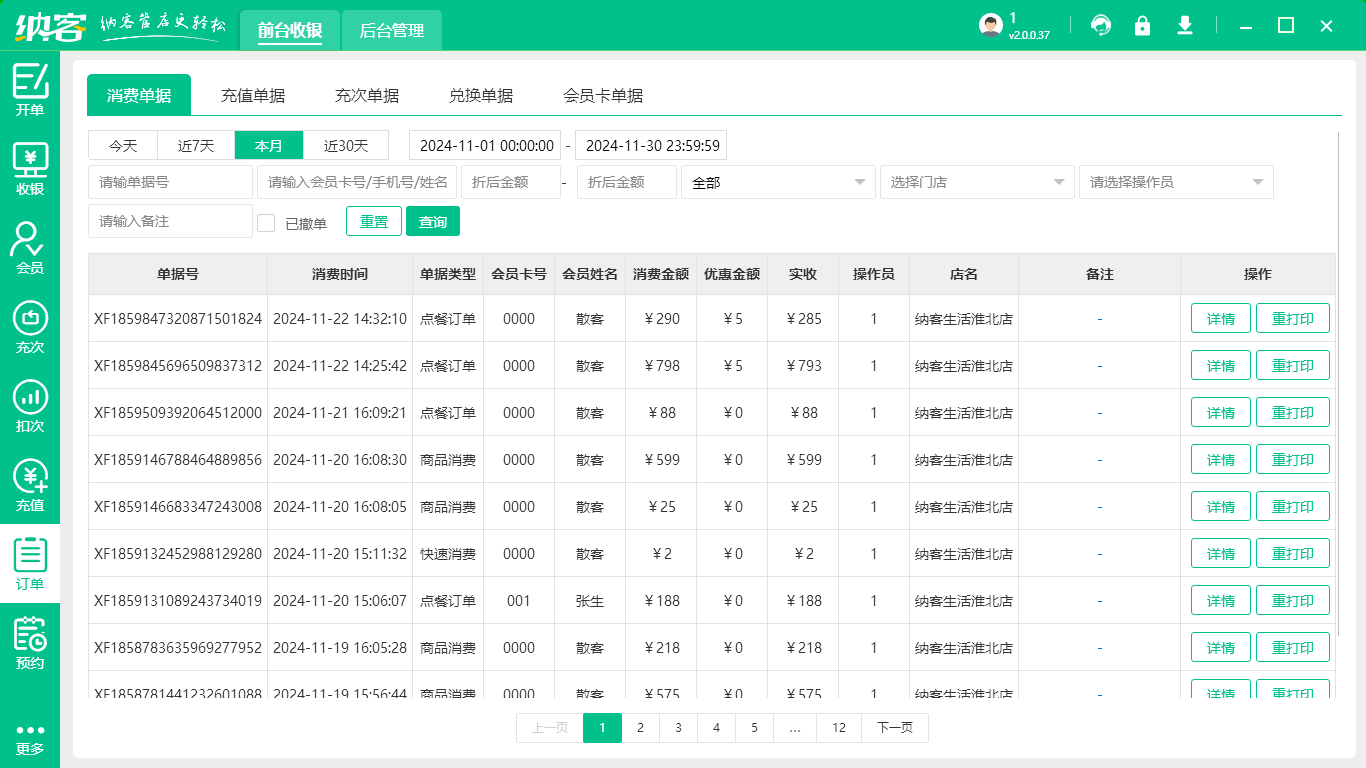The image size is (1366, 768).
Task: Open the 后台管理 top tab
Action: click(x=392, y=31)
